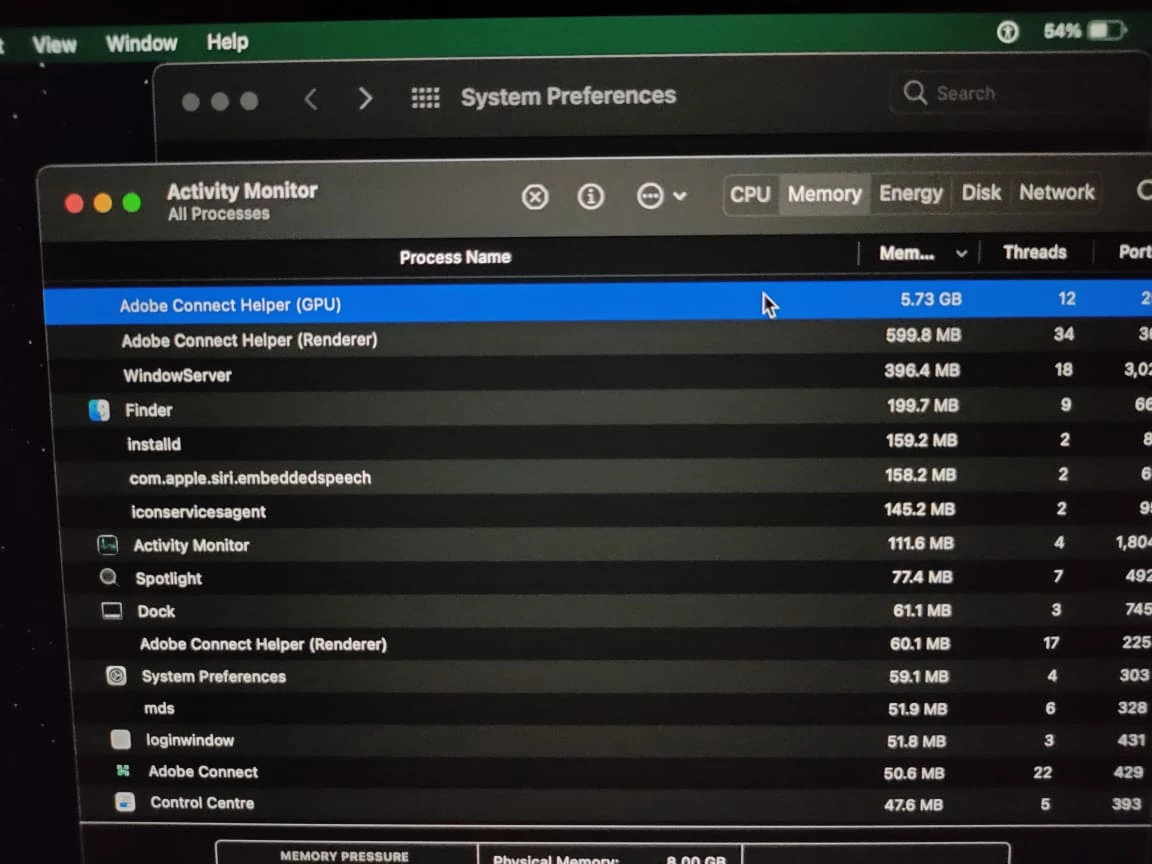The image size is (1152, 864).
Task: Open the ellipsis actions dropdown in Activity Monitor
Action: point(660,196)
